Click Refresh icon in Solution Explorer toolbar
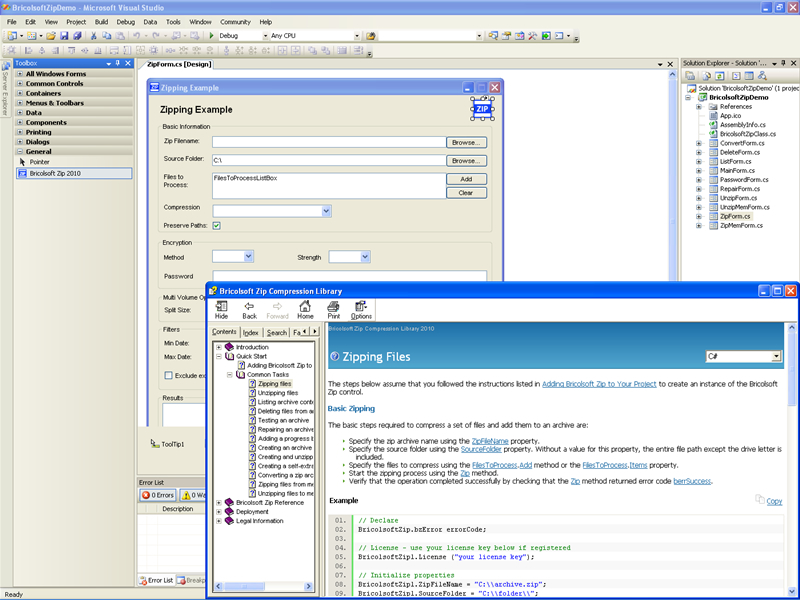 click(x=719, y=76)
